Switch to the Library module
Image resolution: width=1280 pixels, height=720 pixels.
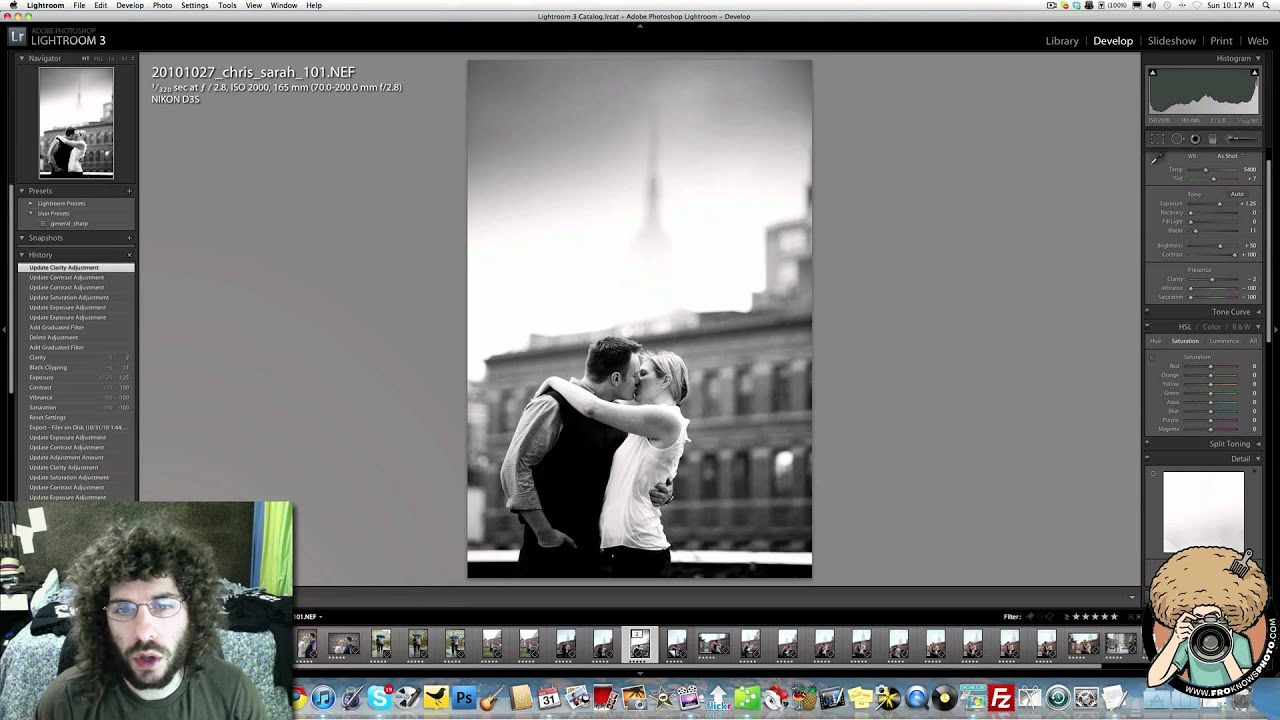coord(1062,41)
